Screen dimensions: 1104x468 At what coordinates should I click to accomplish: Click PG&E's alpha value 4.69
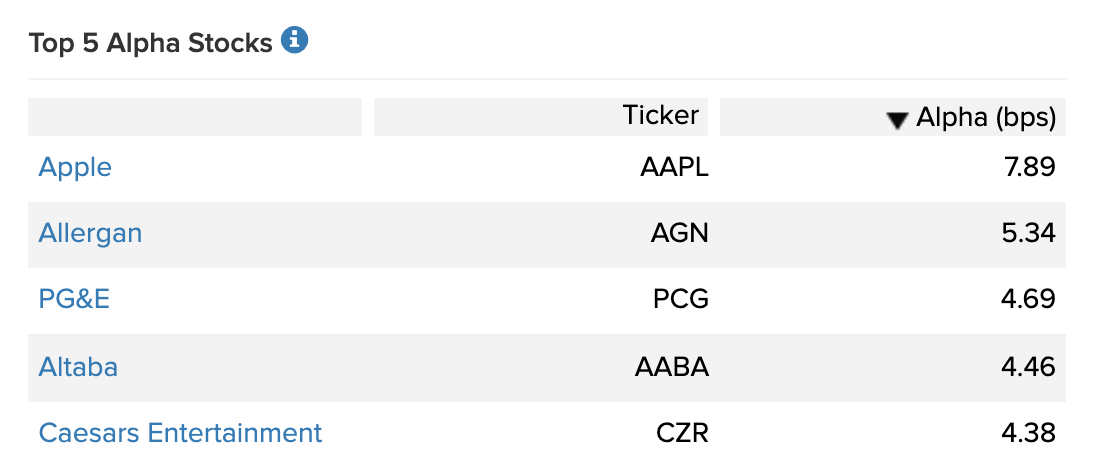click(1028, 300)
